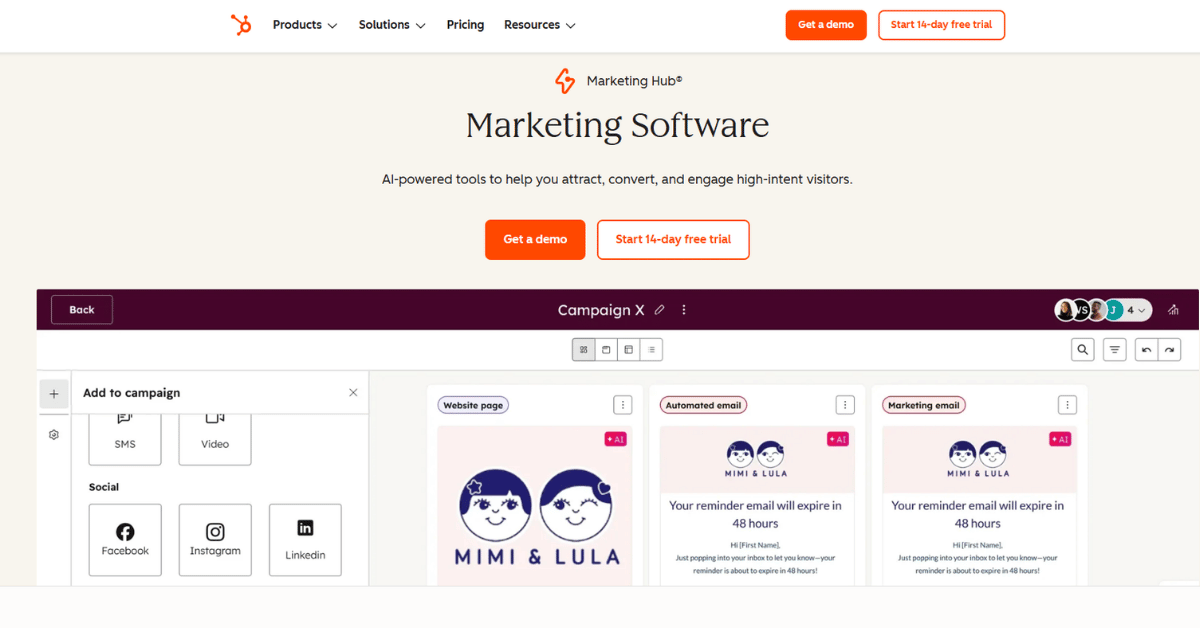Screen dimensions: 1200x628
Task: Open the Automated email card's three-dot menu
Action: point(845,405)
